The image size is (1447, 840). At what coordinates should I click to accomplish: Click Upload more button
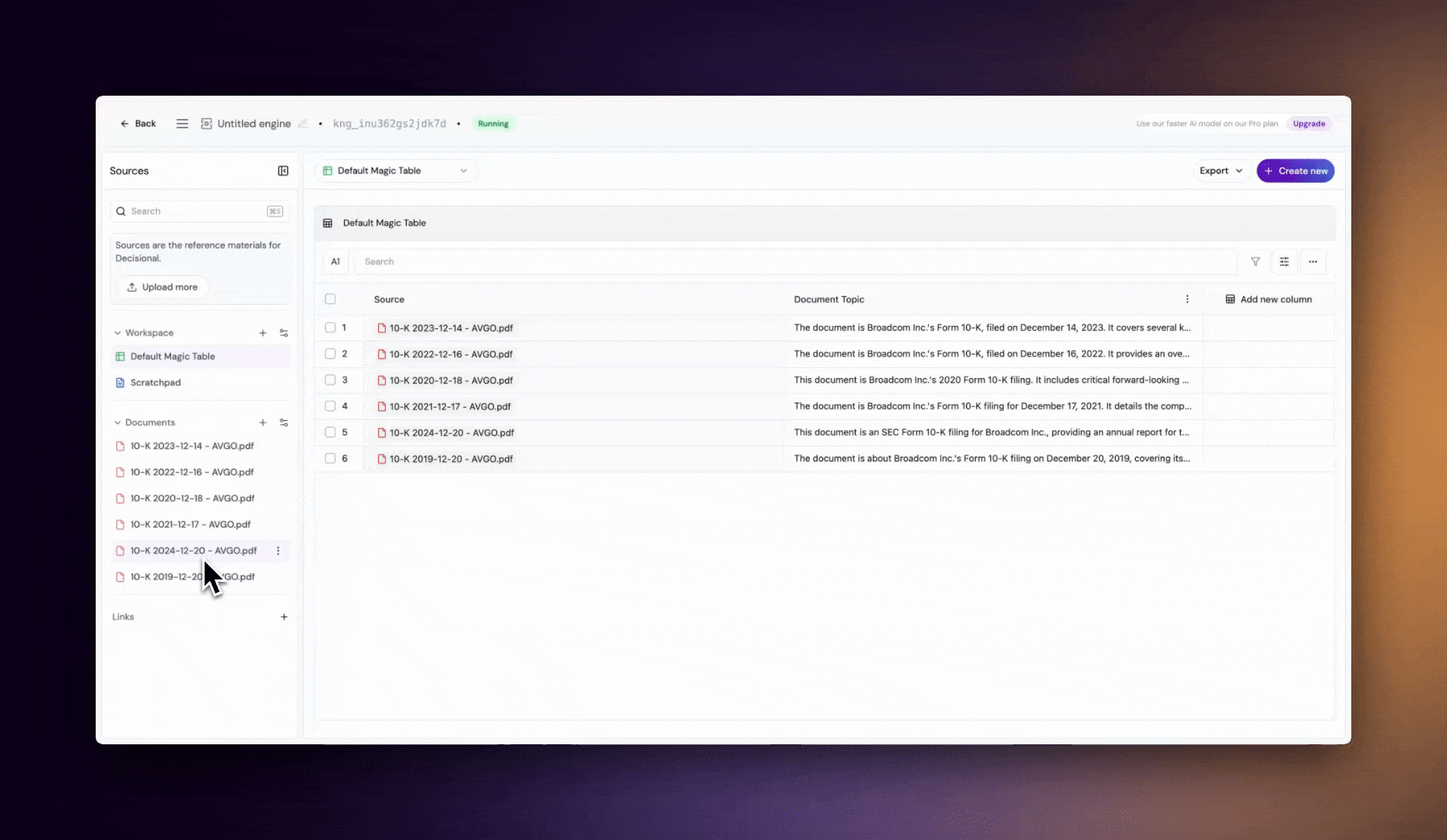pyautogui.click(x=163, y=287)
